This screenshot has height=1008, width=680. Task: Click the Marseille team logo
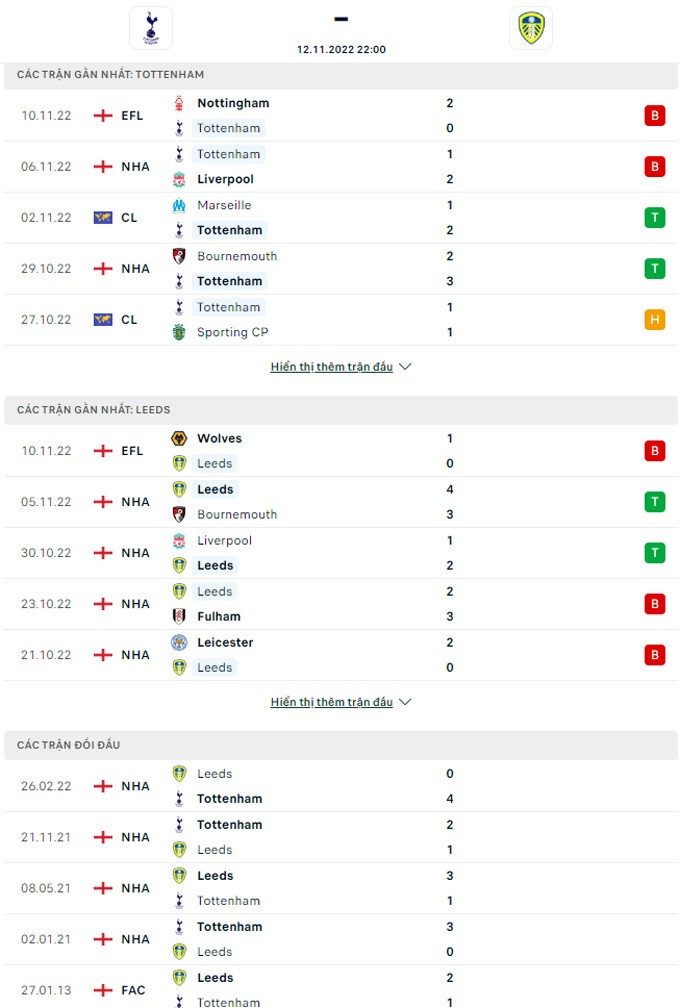pyautogui.click(x=179, y=205)
